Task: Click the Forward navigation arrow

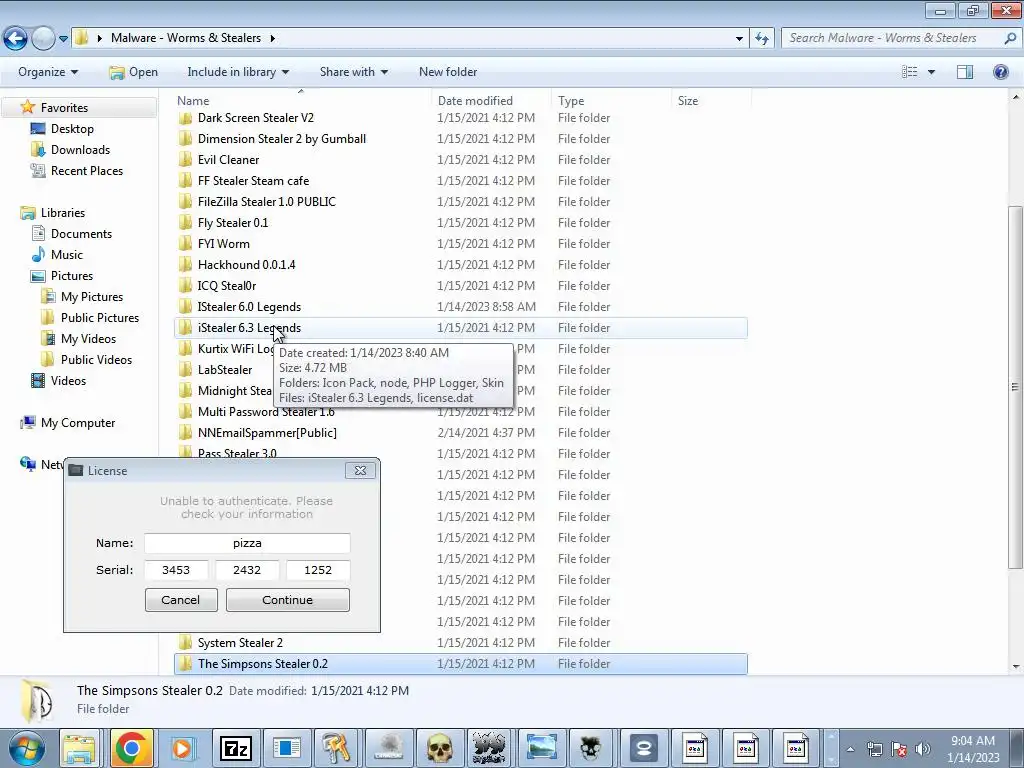Action: (x=43, y=38)
